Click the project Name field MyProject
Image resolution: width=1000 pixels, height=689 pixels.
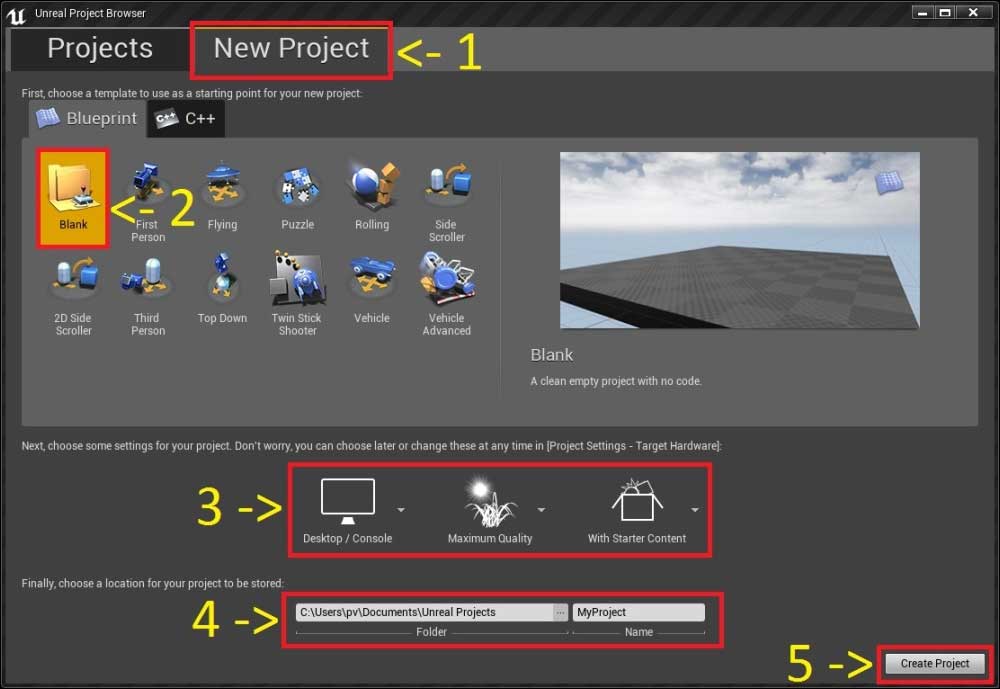(x=638, y=612)
